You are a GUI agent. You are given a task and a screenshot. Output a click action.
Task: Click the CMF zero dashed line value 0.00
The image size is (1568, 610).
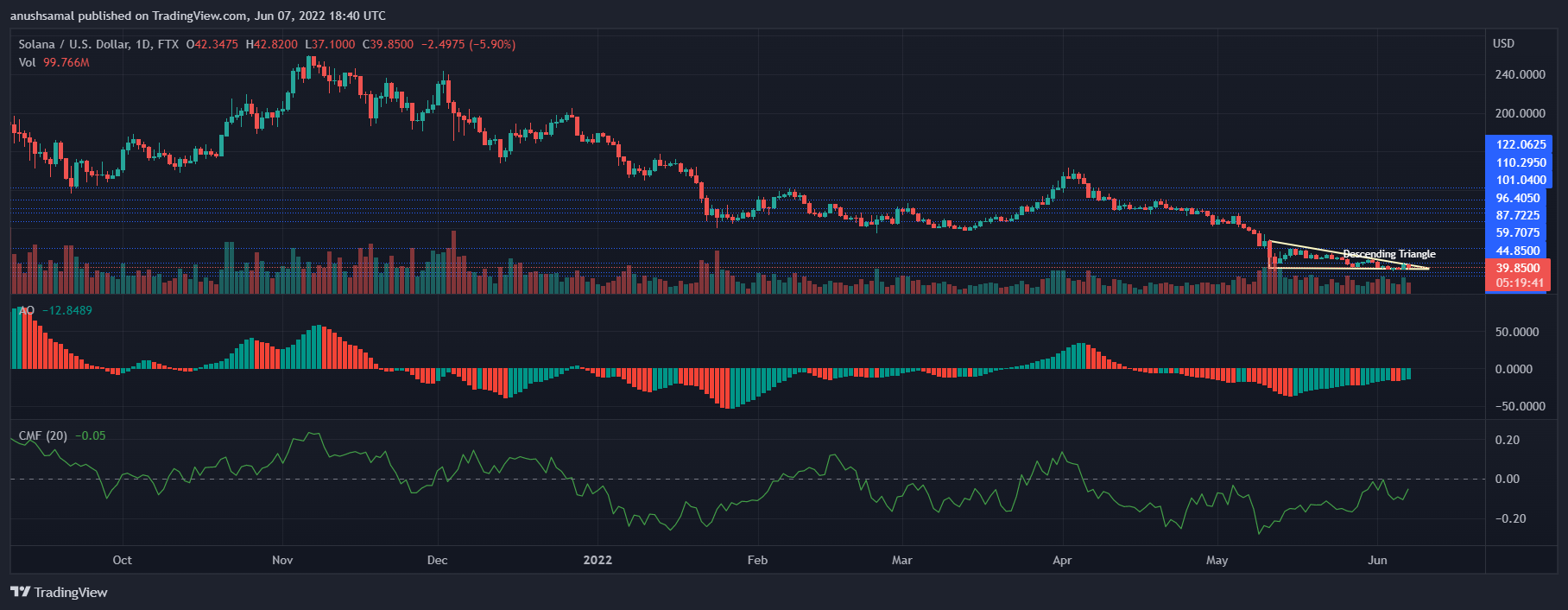click(1507, 479)
